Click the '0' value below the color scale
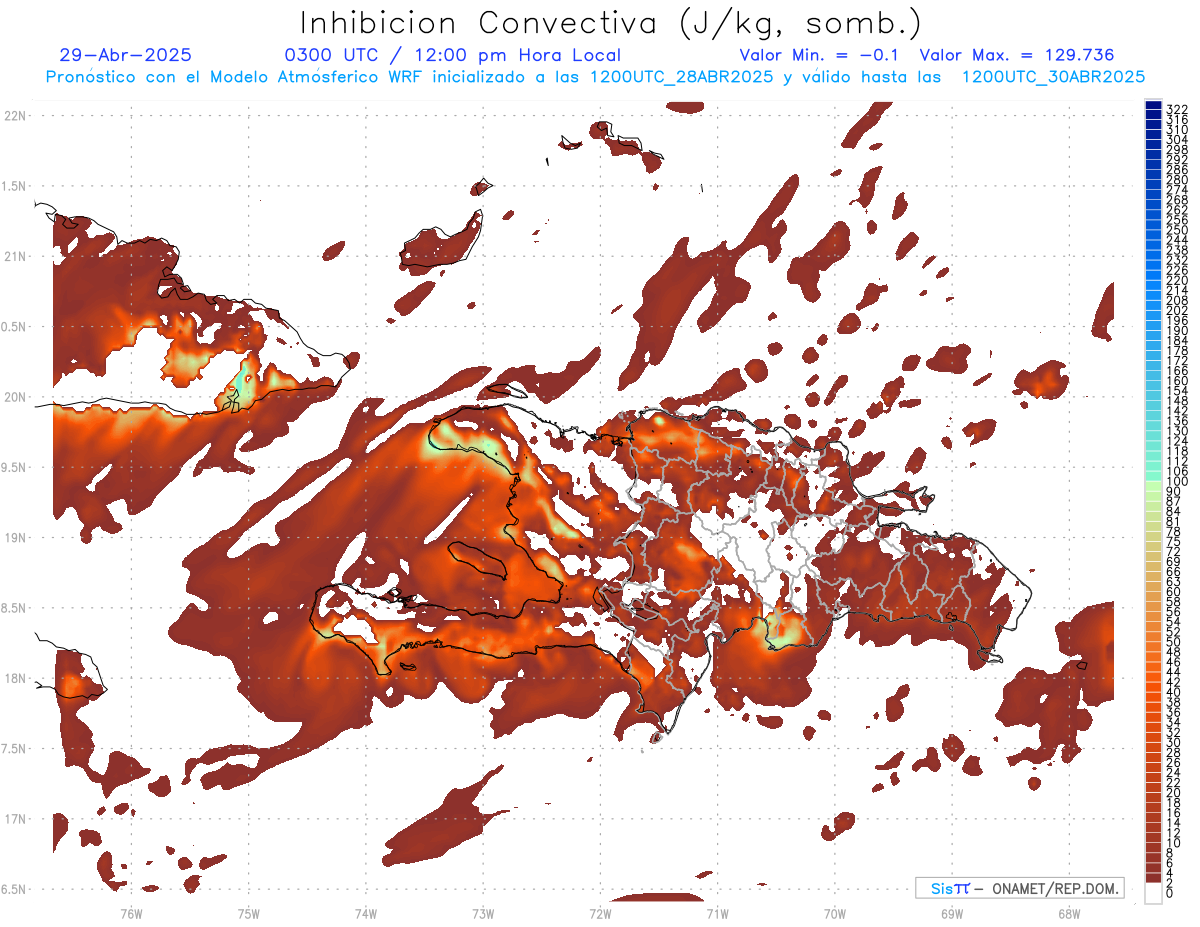This screenshot has height=927, width=1200. (1169, 893)
